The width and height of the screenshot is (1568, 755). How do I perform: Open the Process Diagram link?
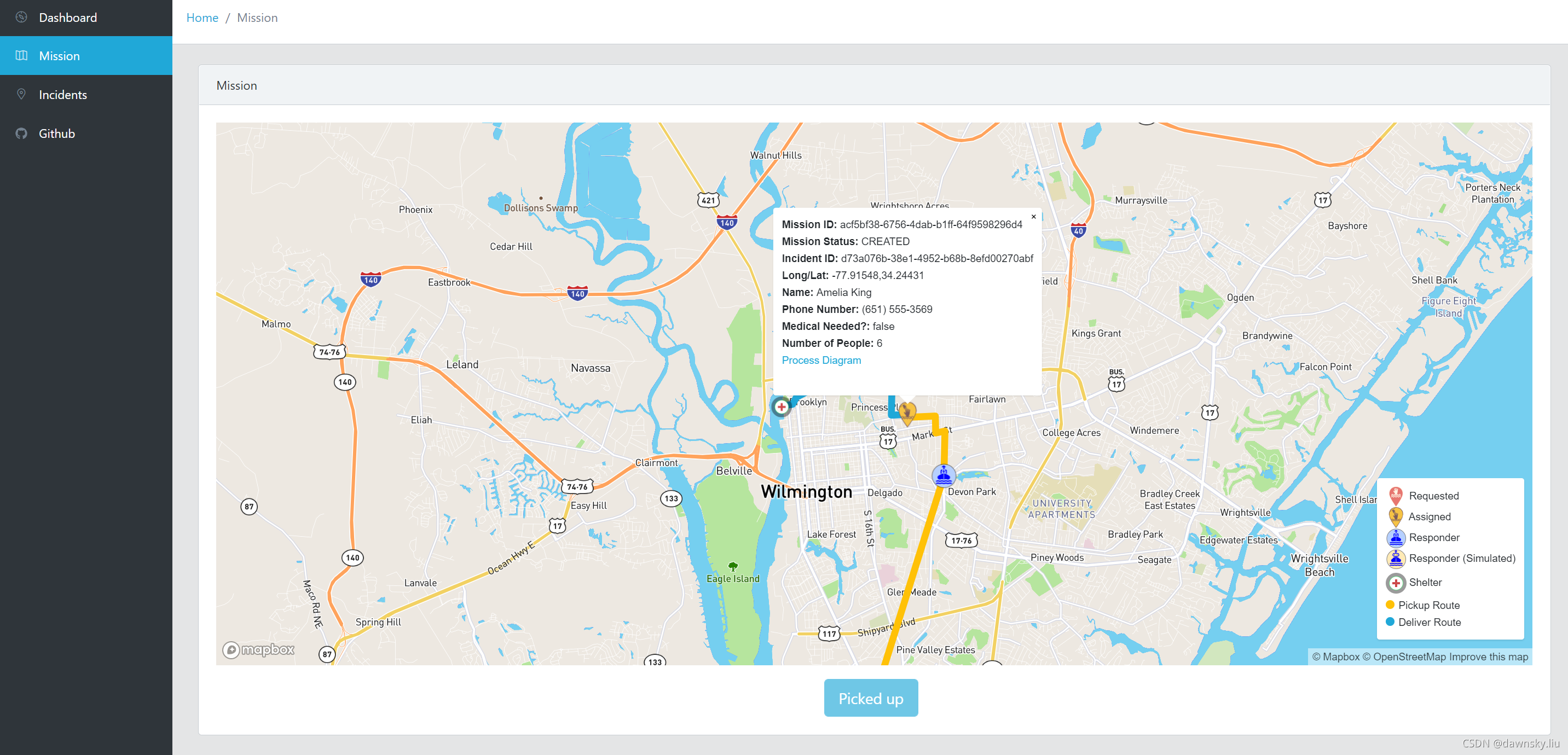(821, 360)
